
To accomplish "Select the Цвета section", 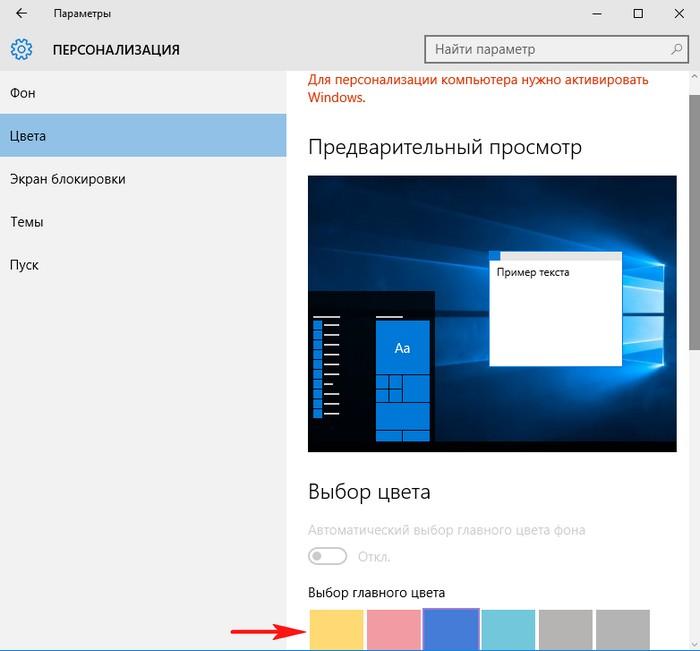I will pos(143,136).
